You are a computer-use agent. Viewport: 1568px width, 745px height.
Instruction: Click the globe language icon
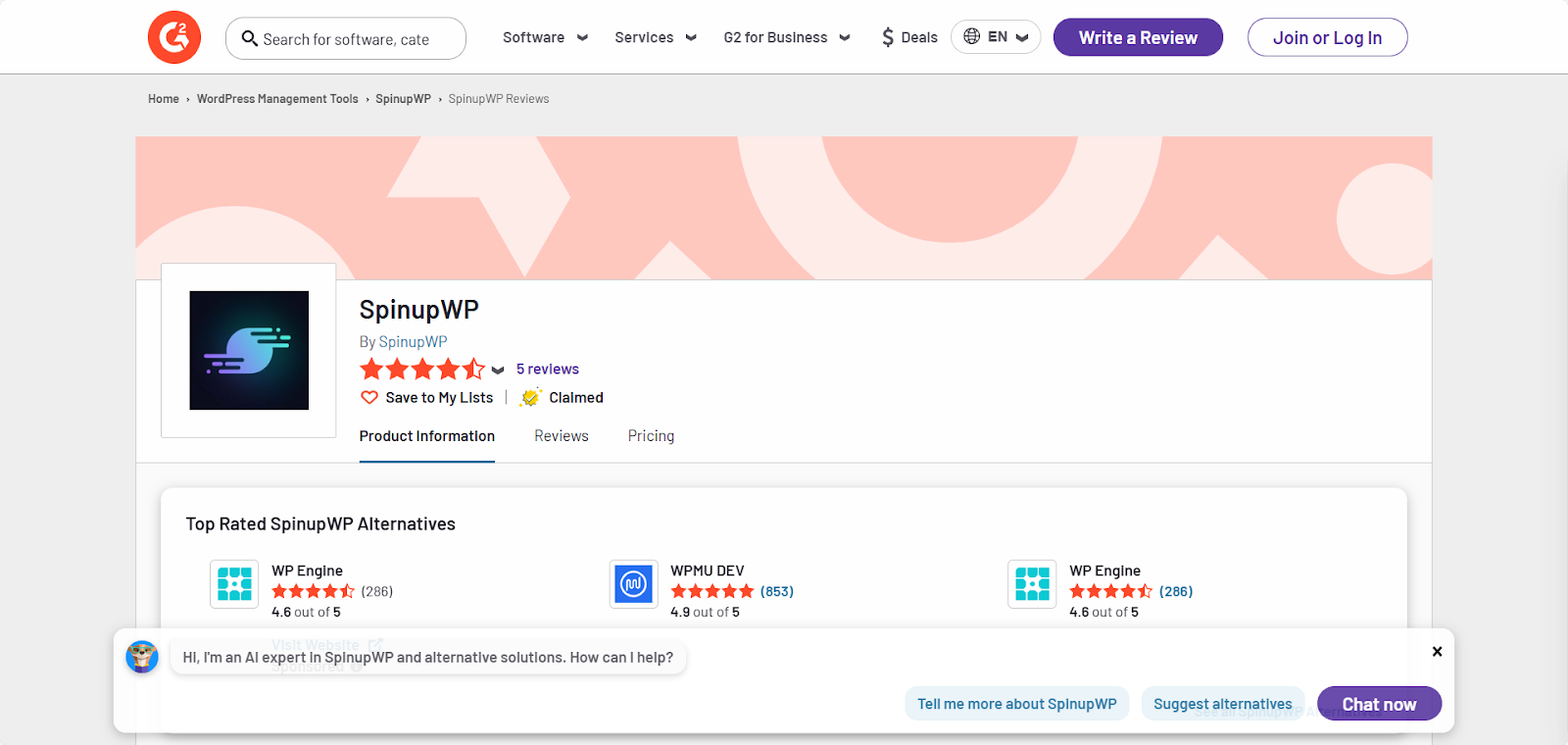pyautogui.click(x=971, y=36)
